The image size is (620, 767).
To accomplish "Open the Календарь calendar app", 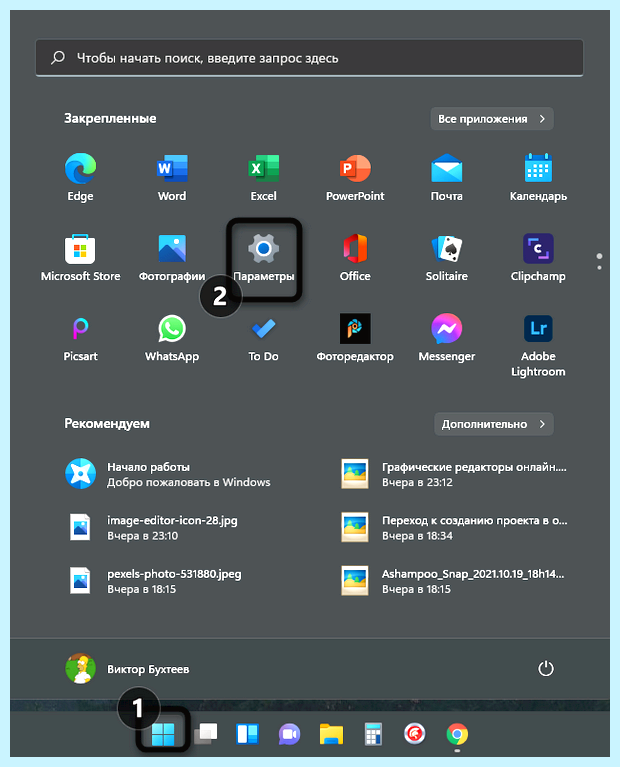I will coord(538,177).
